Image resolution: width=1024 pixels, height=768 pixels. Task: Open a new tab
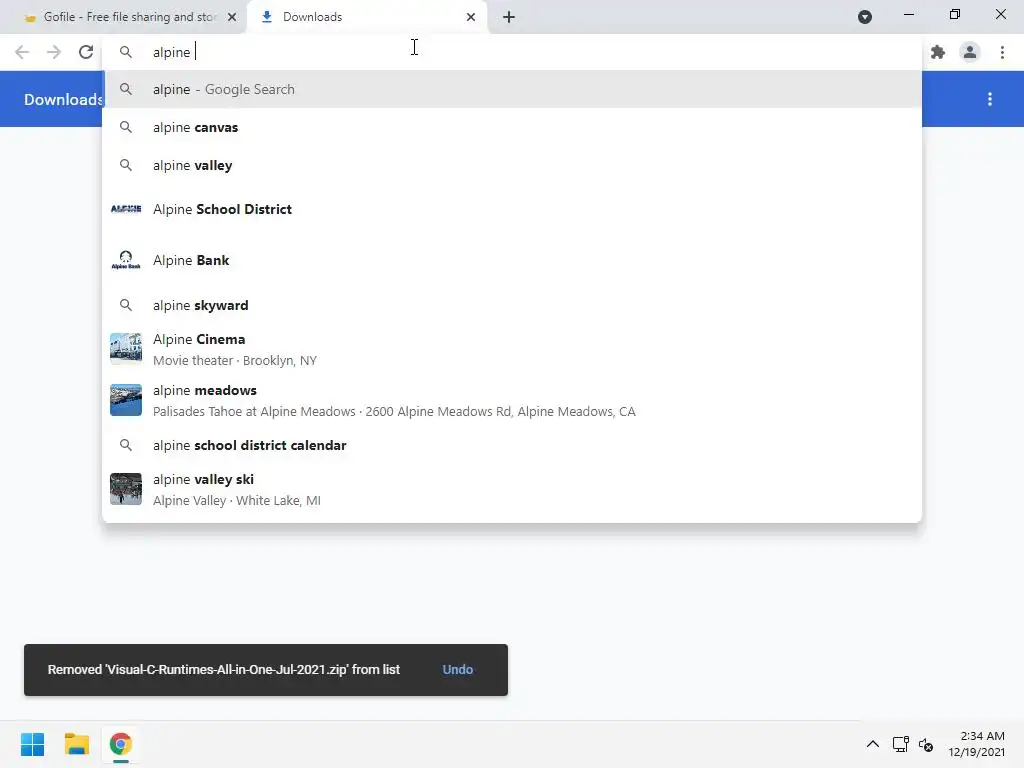(x=509, y=17)
